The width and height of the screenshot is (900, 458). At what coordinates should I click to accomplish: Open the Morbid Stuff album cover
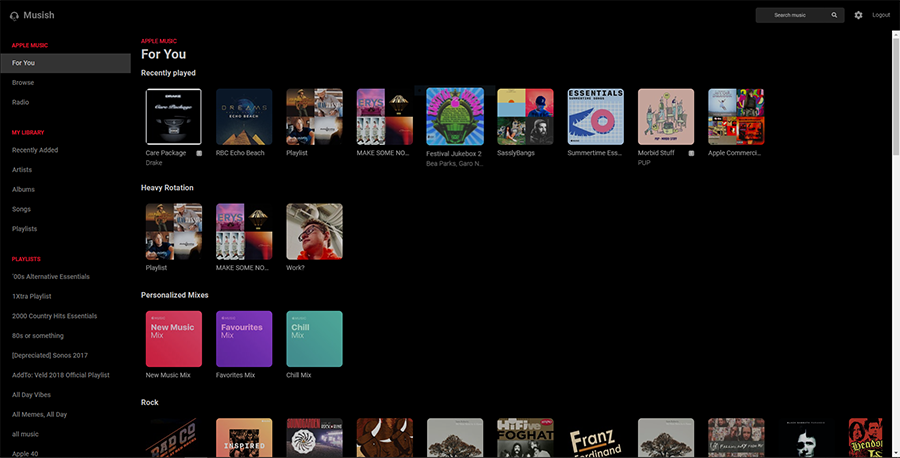tap(666, 117)
